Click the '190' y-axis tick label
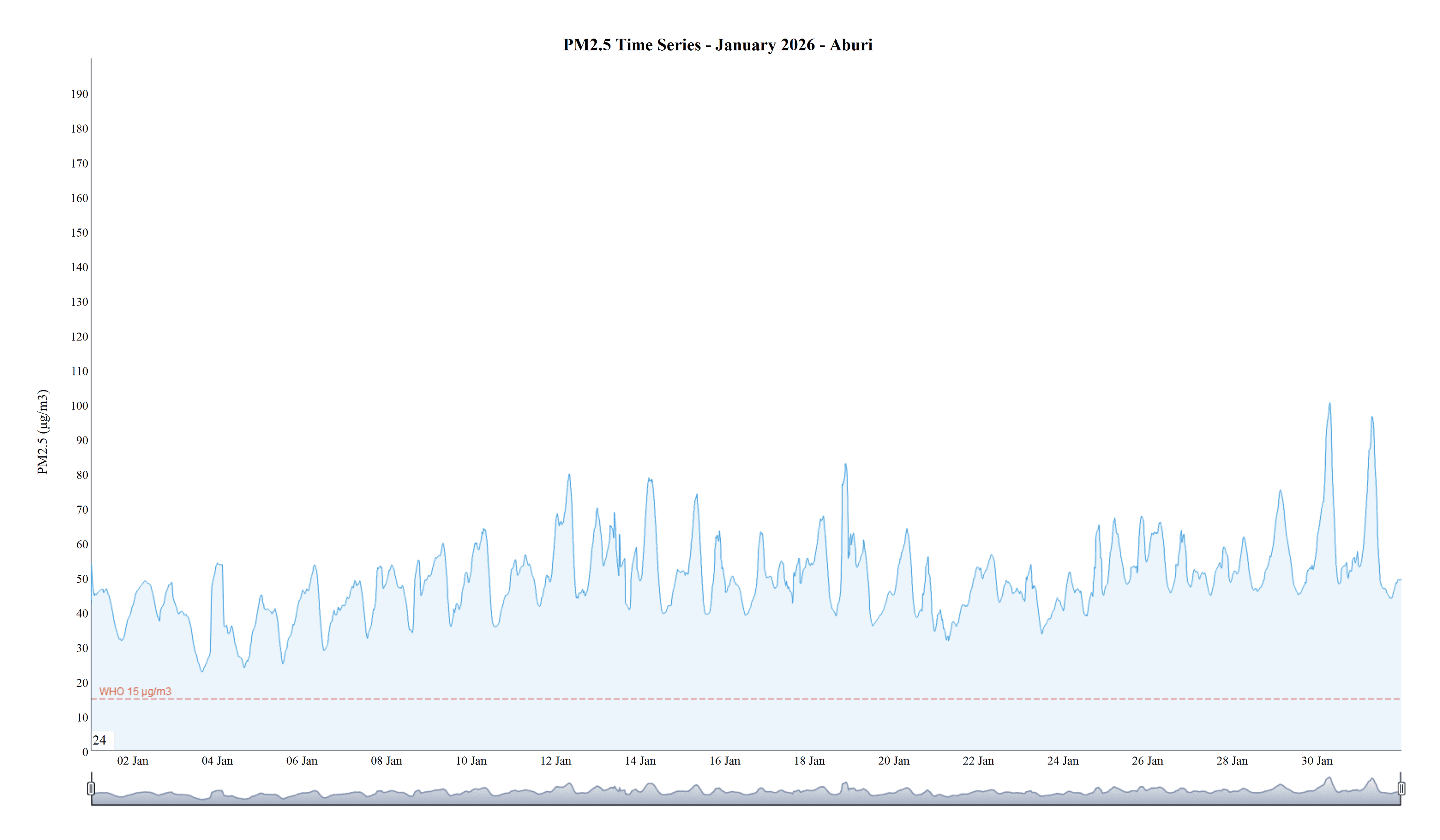The height and width of the screenshot is (840, 1440). (79, 94)
